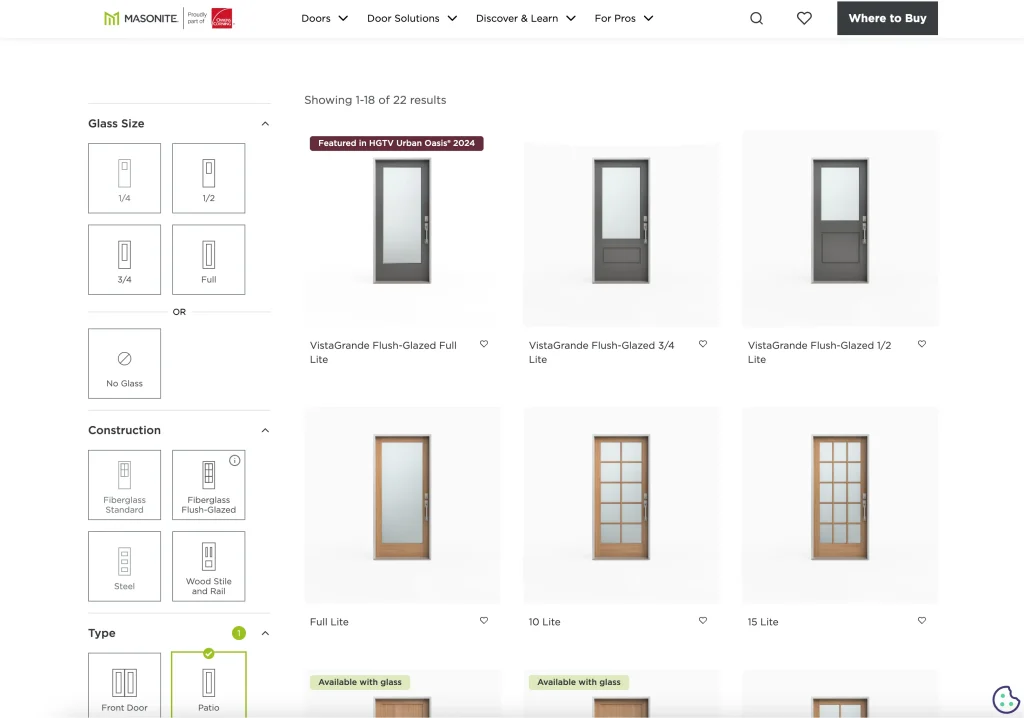The width and height of the screenshot is (1024, 718).
Task: Open the Door Solutions menu
Action: [411, 18]
